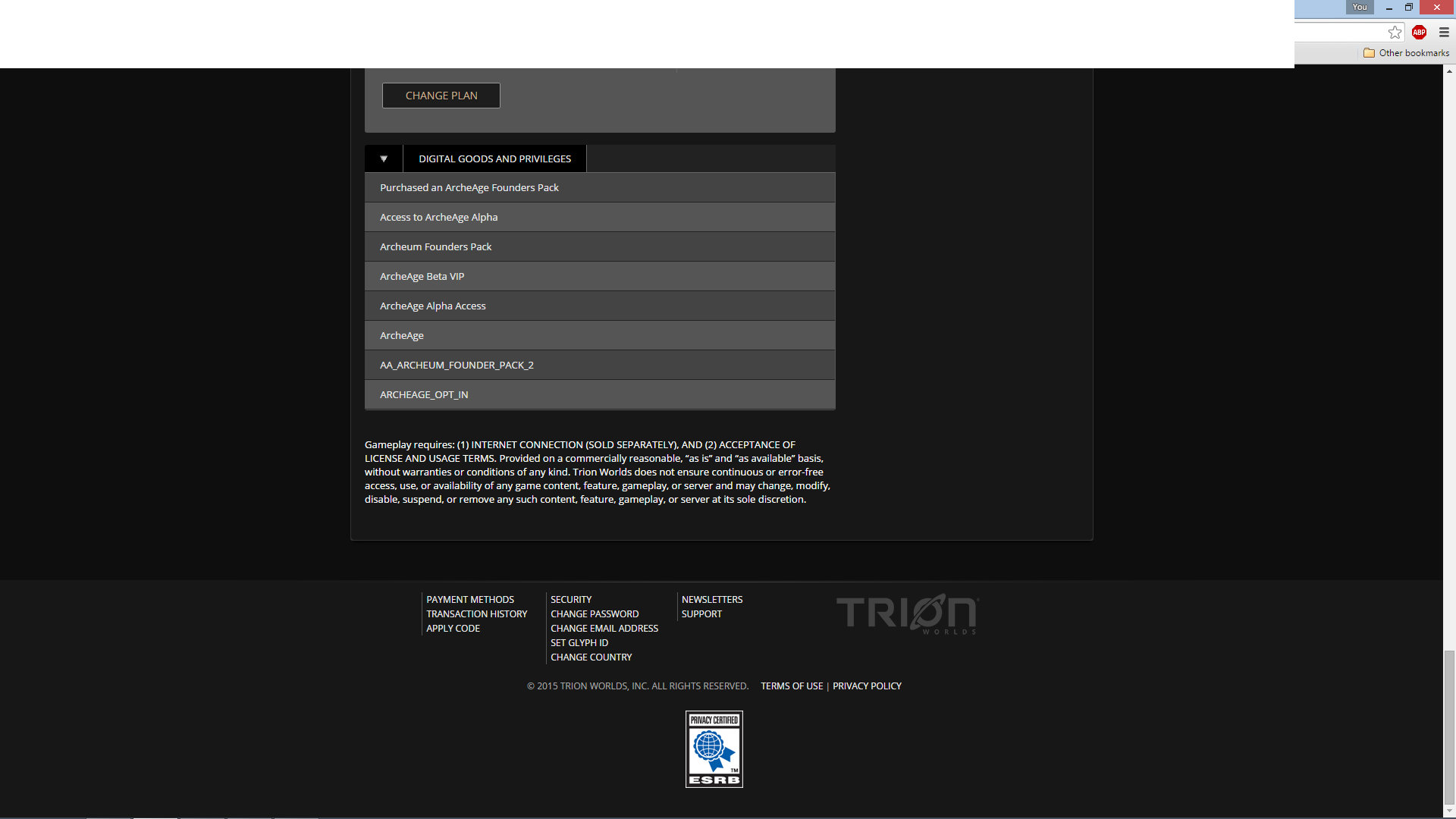This screenshot has height=819, width=1456.
Task: Open the Transaction History link
Action: click(477, 614)
